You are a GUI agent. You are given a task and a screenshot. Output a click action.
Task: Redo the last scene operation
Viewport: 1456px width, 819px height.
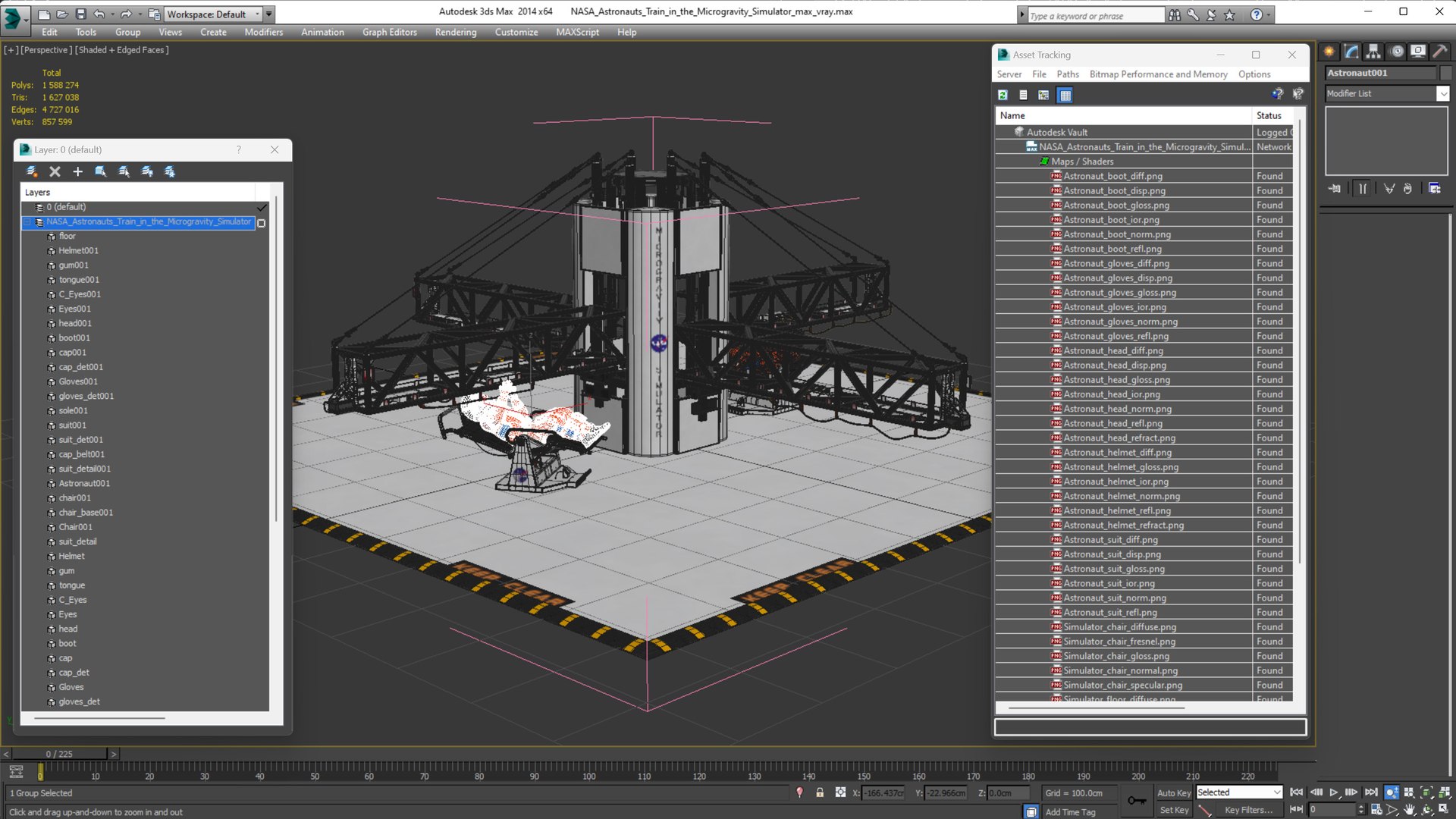point(126,14)
